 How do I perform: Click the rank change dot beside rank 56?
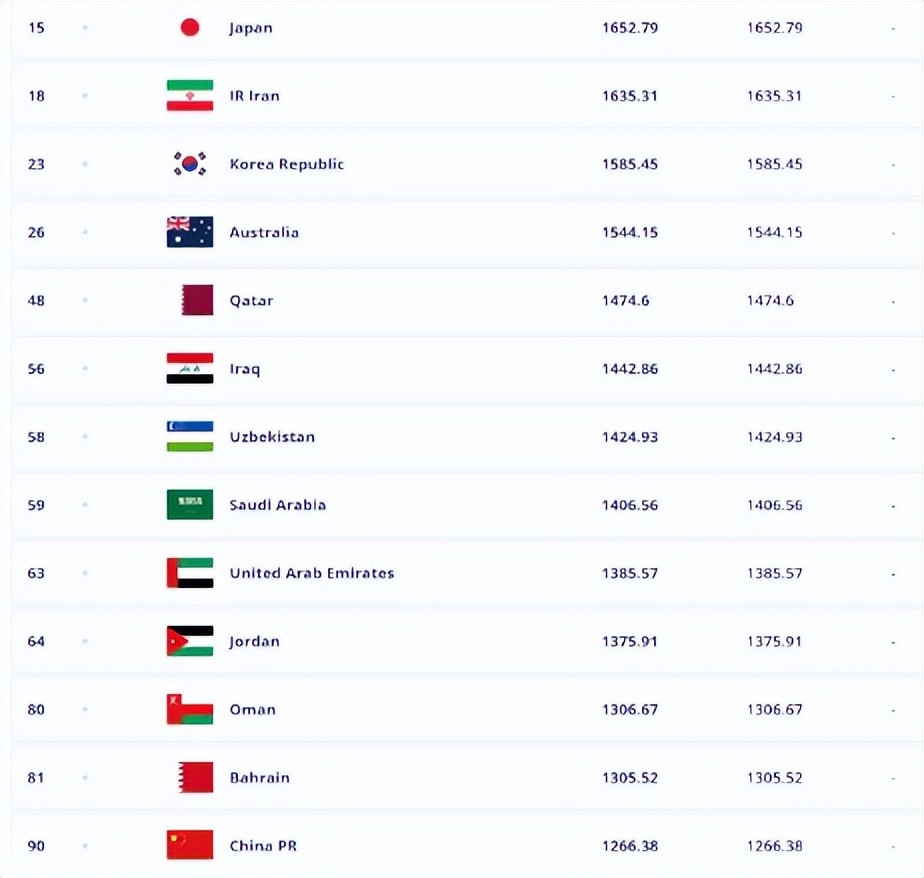point(85,369)
